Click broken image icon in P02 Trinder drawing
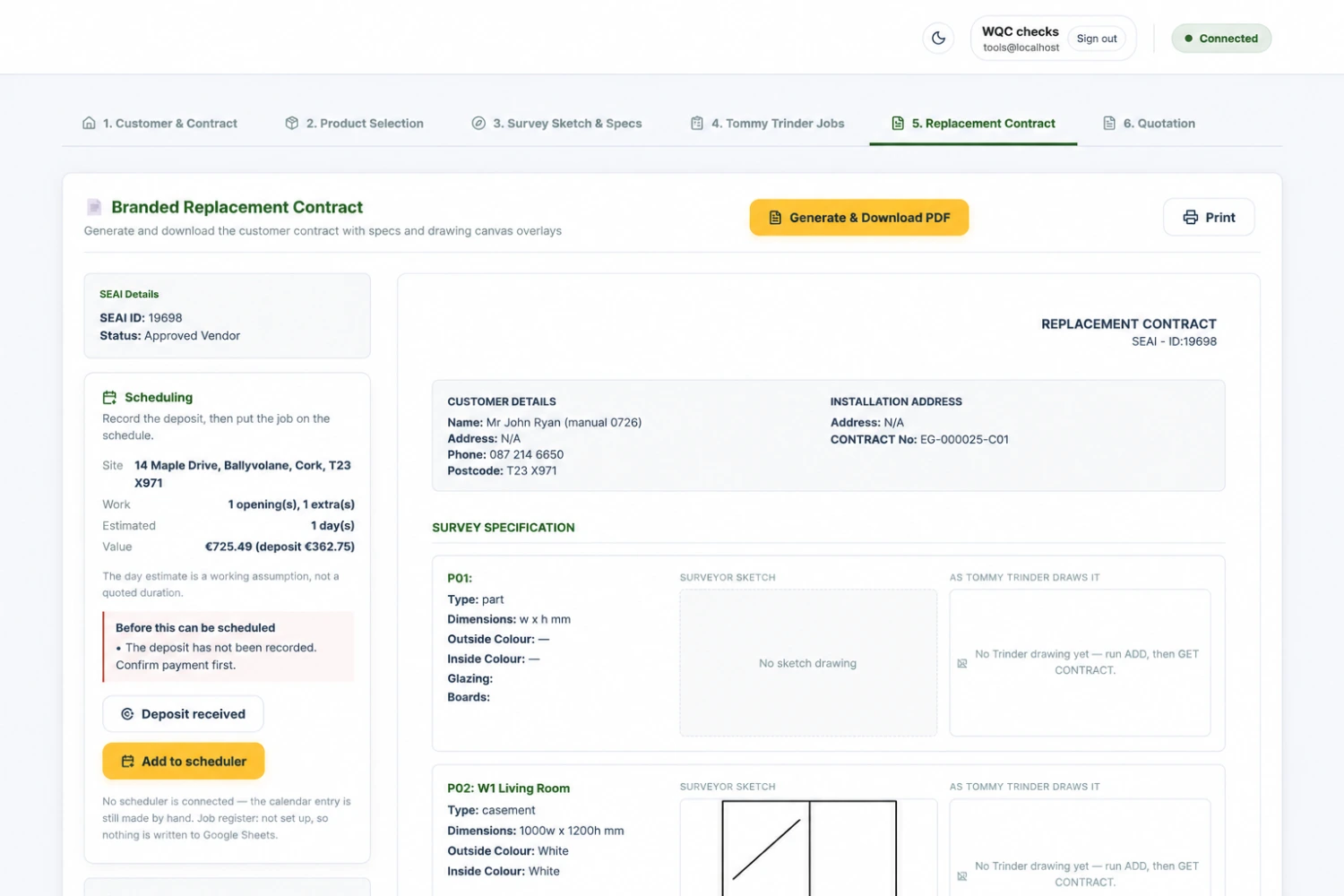 pyautogui.click(x=961, y=875)
